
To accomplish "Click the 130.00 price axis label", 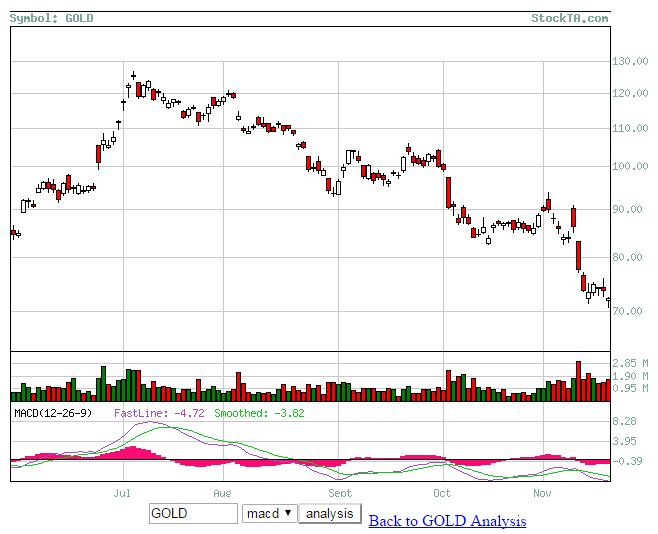I will [630, 61].
